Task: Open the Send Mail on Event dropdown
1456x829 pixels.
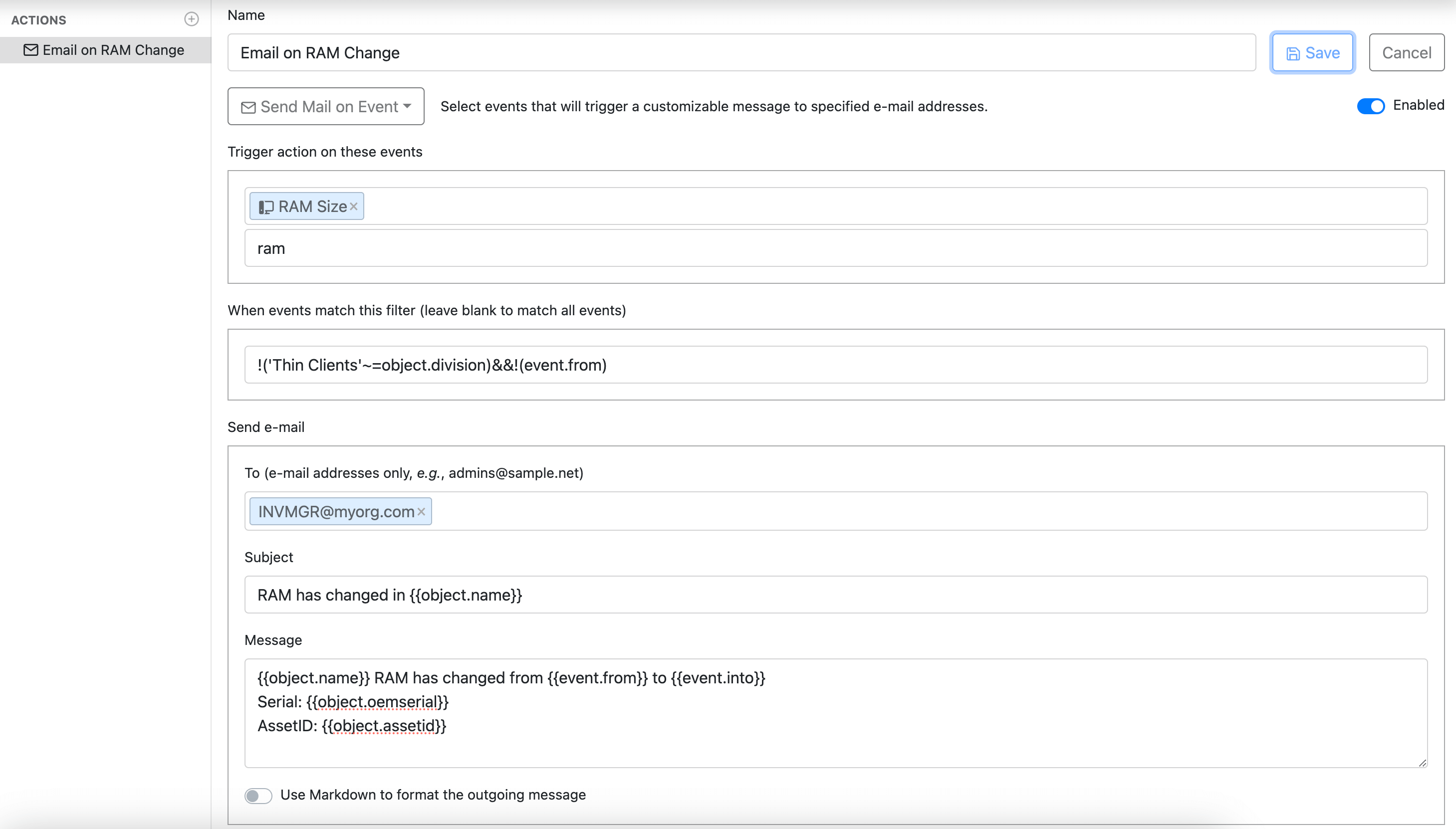Action: (x=325, y=106)
